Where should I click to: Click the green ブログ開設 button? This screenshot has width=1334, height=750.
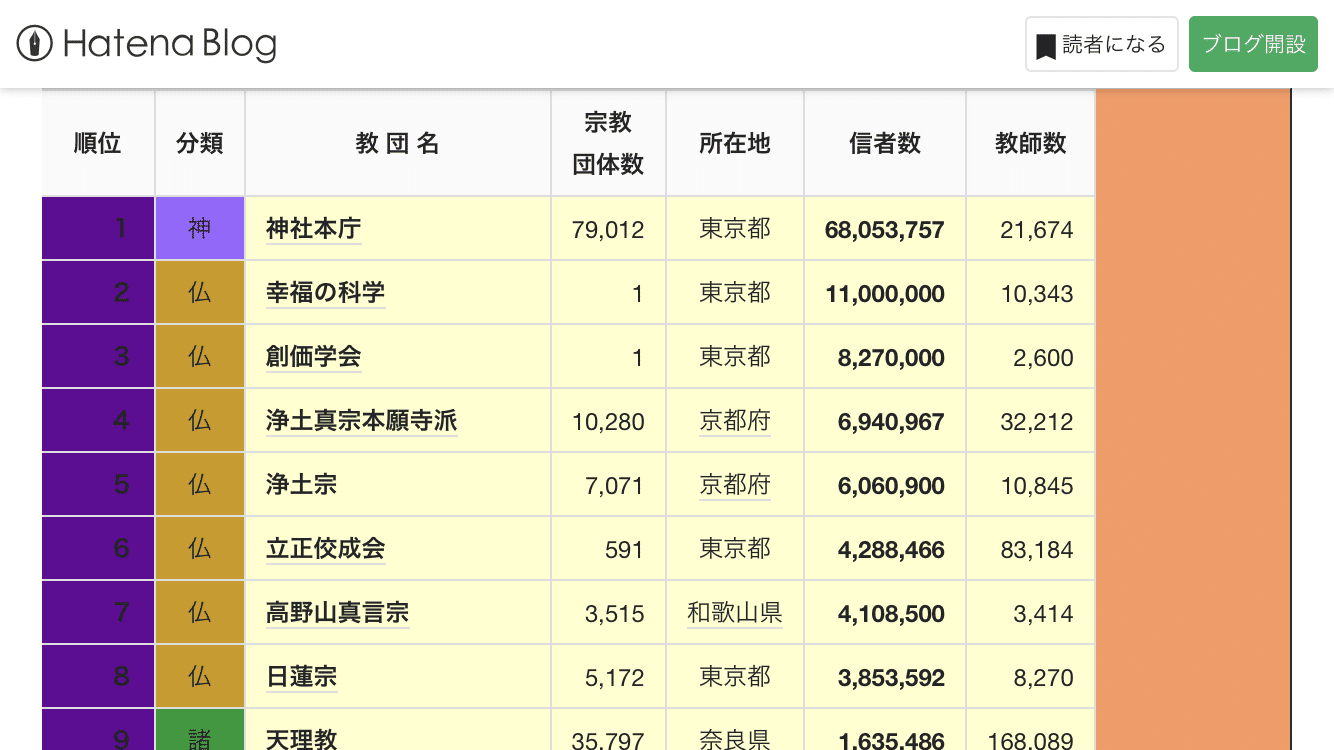coord(1253,44)
